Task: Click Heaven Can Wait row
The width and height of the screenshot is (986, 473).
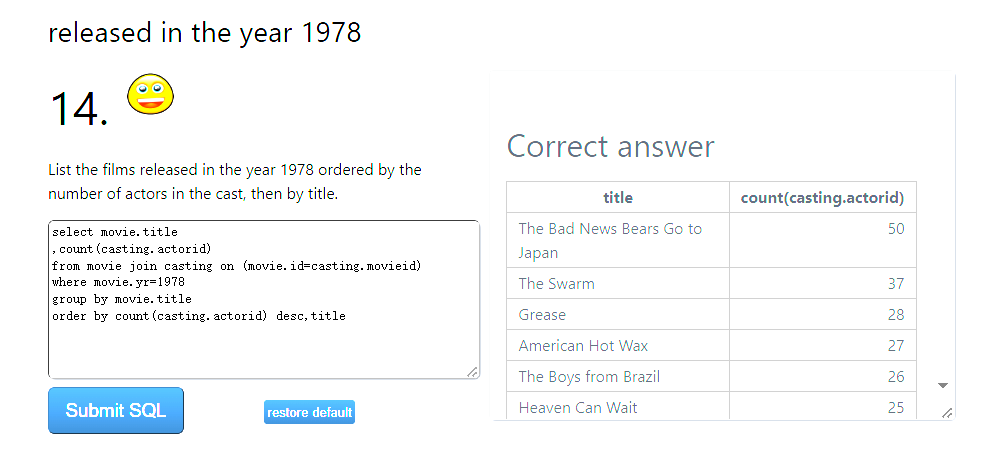Action: [x=711, y=407]
